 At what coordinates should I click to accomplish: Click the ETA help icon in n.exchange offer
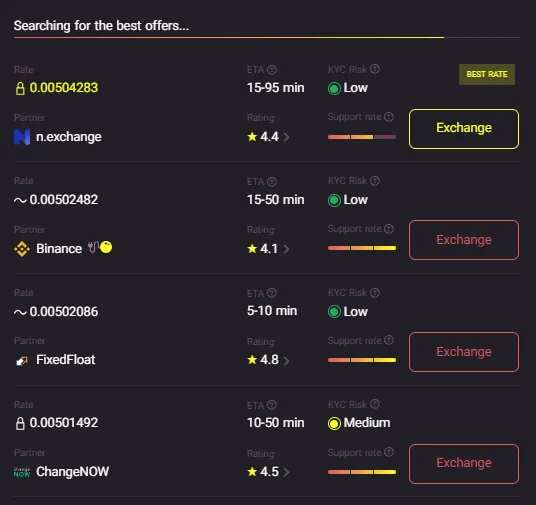coord(272,70)
